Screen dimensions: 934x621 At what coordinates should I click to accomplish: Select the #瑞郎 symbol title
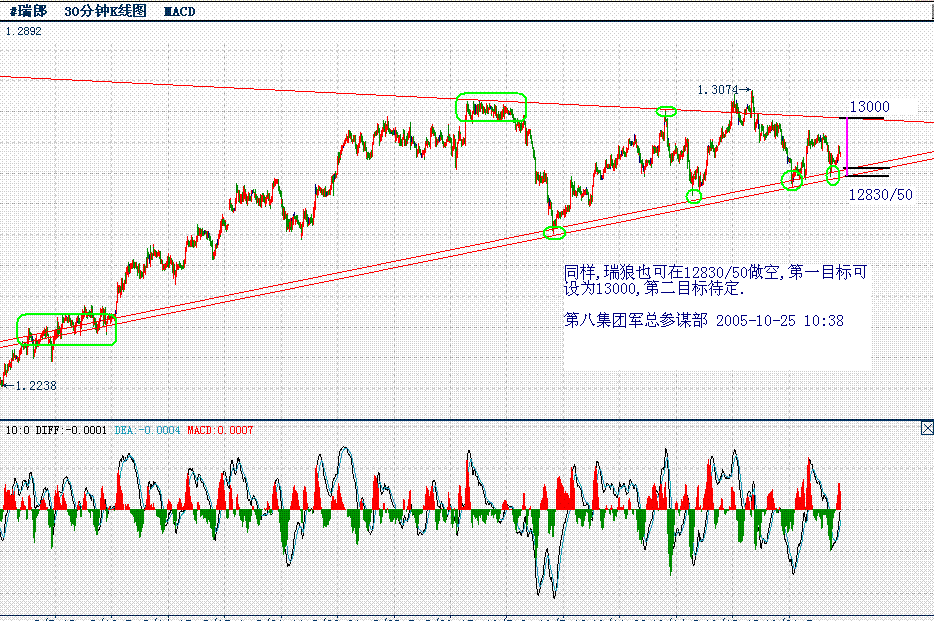pyautogui.click(x=29, y=11)
